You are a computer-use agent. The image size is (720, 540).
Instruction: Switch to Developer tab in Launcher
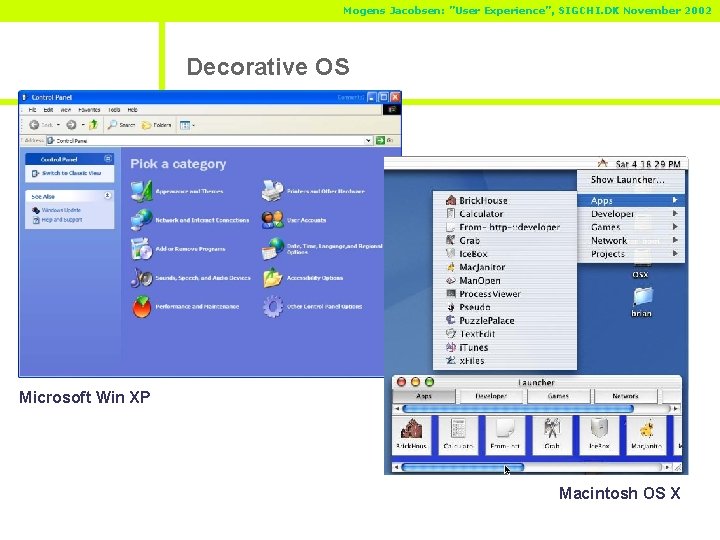[491, 396]
